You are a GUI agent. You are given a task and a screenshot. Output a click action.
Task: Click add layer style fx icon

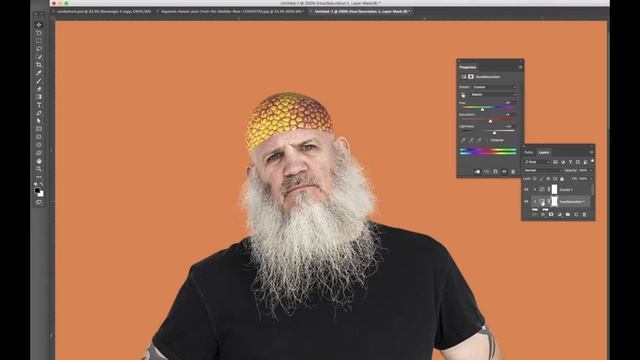coord(542,214)
